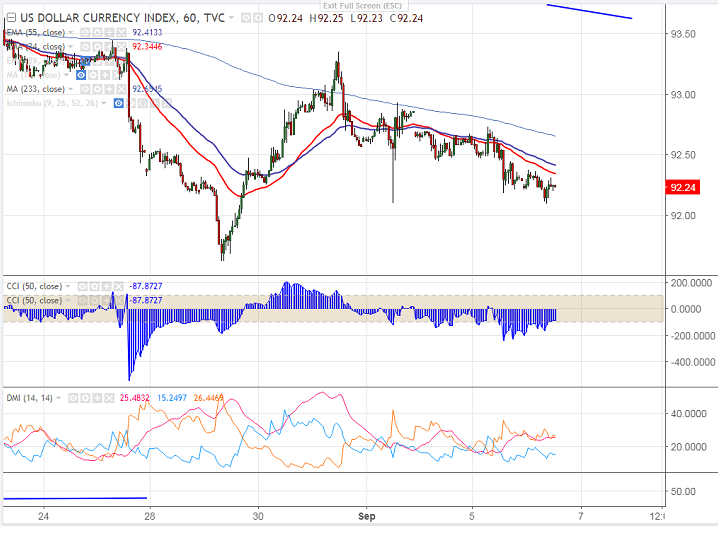Click the orange DMI value 26.4469

(x=209, y=398)
